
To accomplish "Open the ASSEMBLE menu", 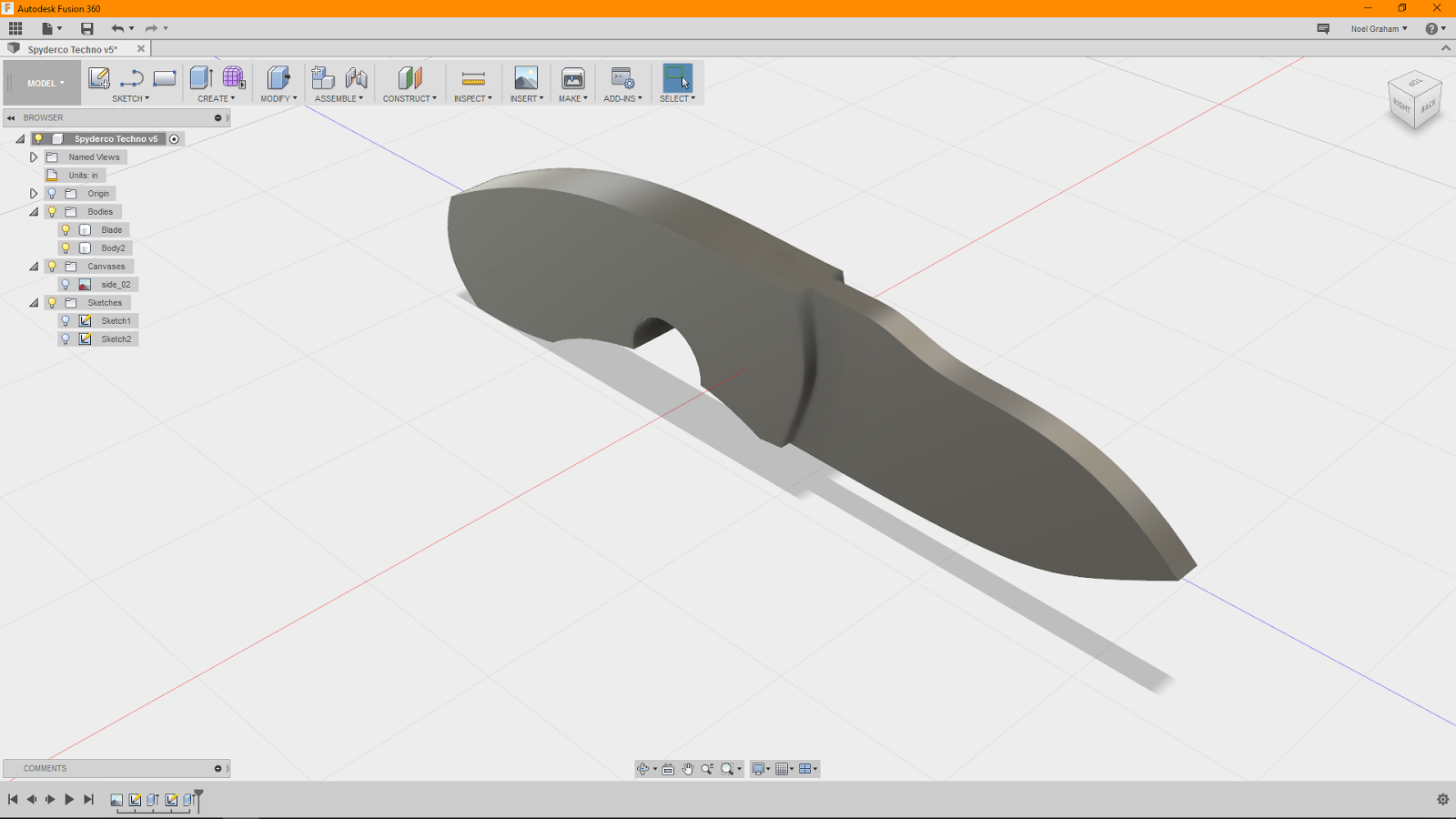I will (x=339, y=98).
